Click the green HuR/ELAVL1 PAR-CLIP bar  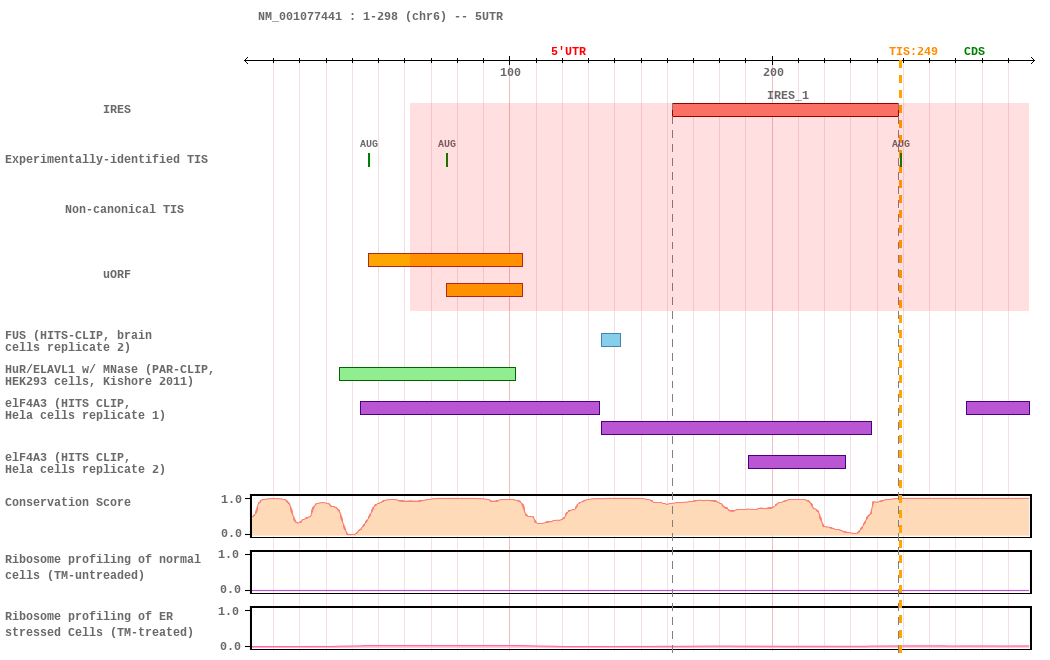point(427,374)
